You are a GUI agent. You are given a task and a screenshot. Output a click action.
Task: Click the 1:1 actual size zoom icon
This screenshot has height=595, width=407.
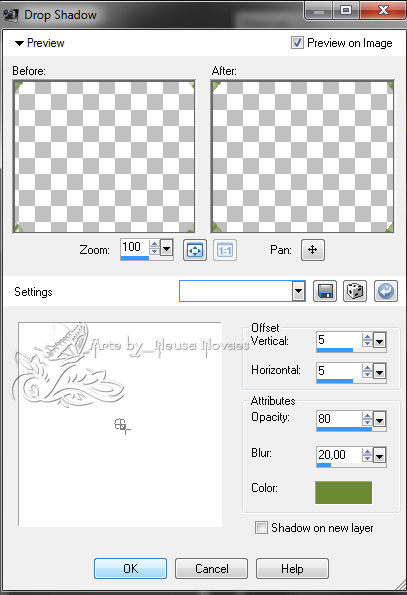(x=225, y=250)
